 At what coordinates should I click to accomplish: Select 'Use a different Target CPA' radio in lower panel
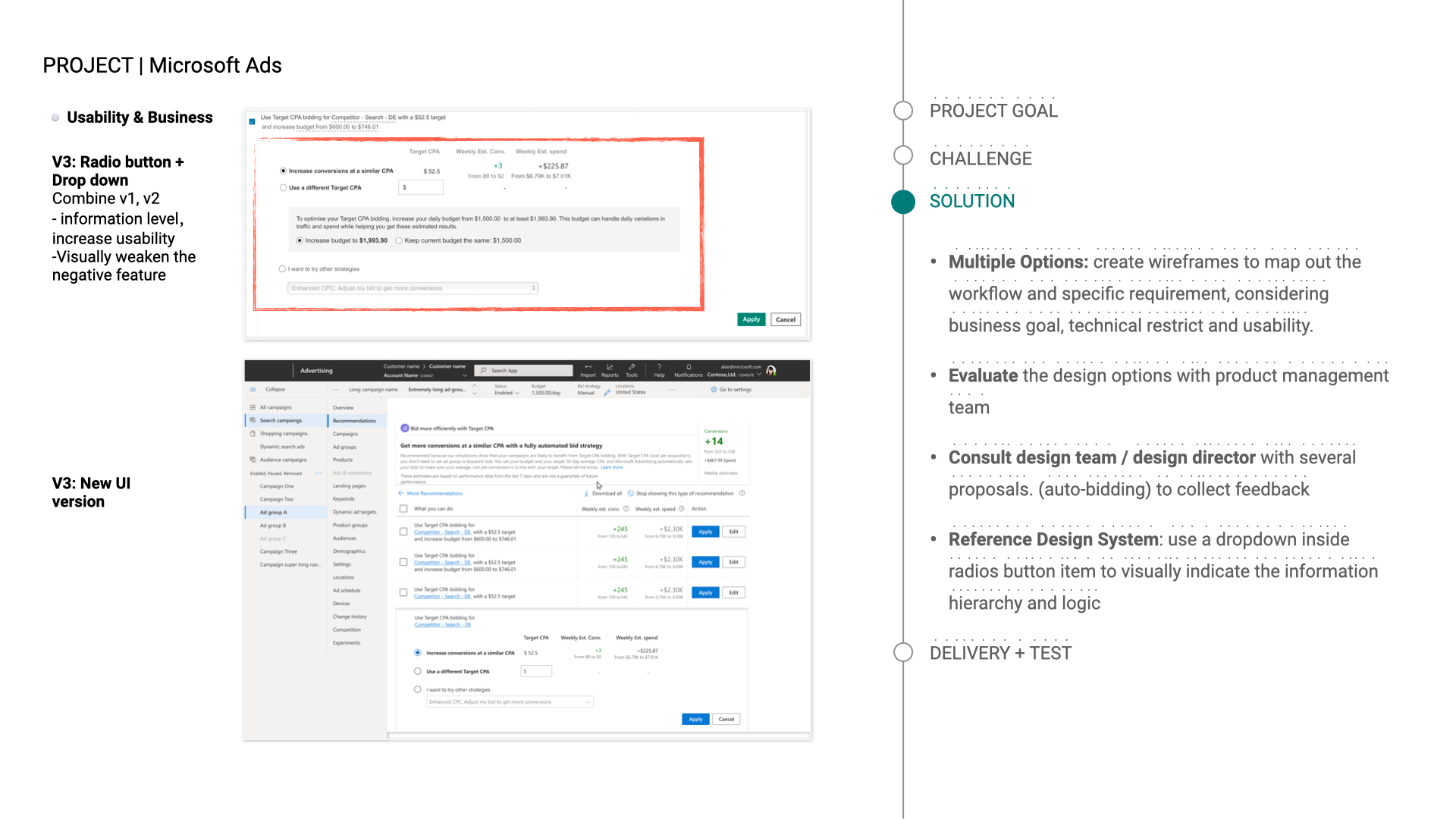click(x=418, y=671)
